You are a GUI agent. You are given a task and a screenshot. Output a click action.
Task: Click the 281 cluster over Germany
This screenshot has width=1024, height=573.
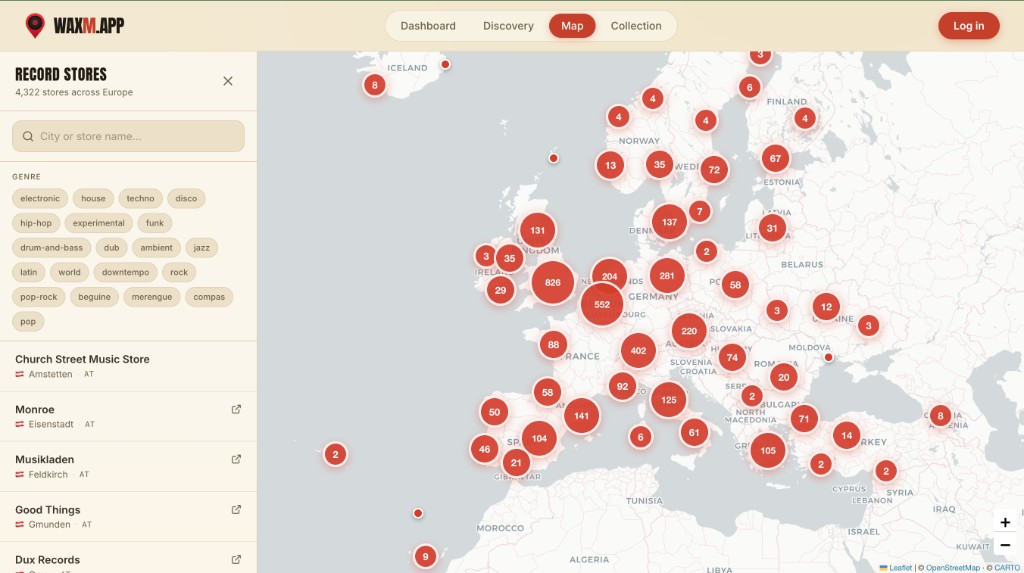pos(667,276)
